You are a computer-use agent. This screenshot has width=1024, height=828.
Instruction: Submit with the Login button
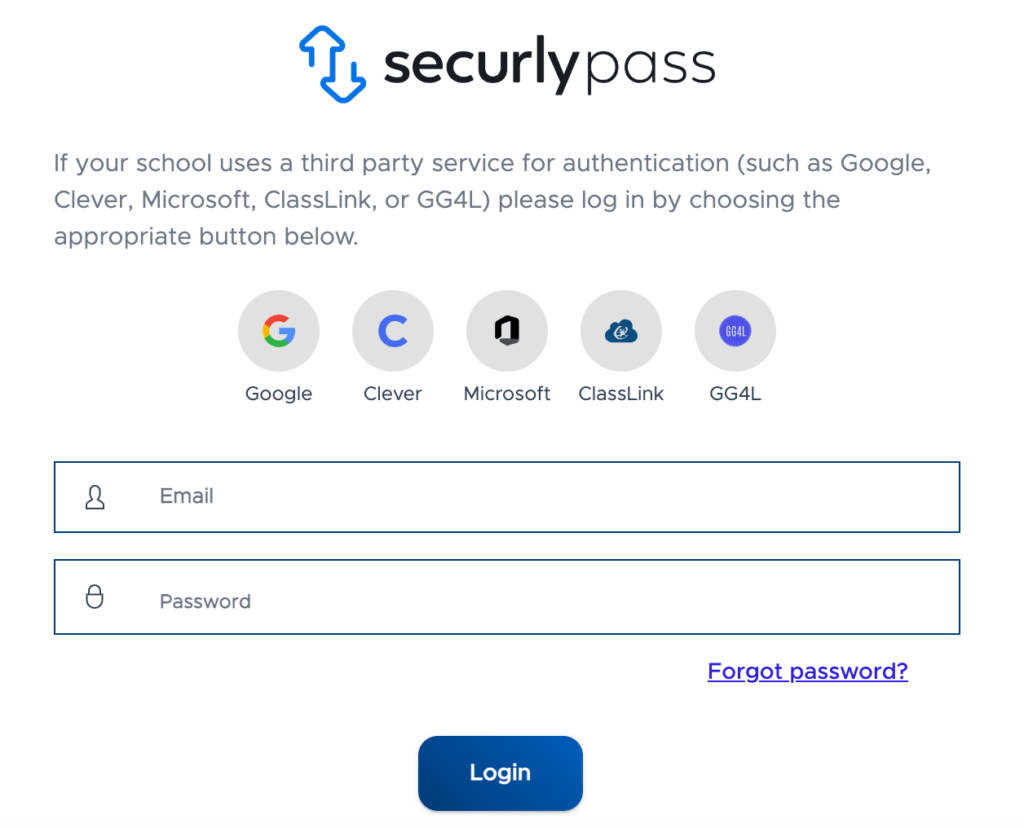coord(500,773)
